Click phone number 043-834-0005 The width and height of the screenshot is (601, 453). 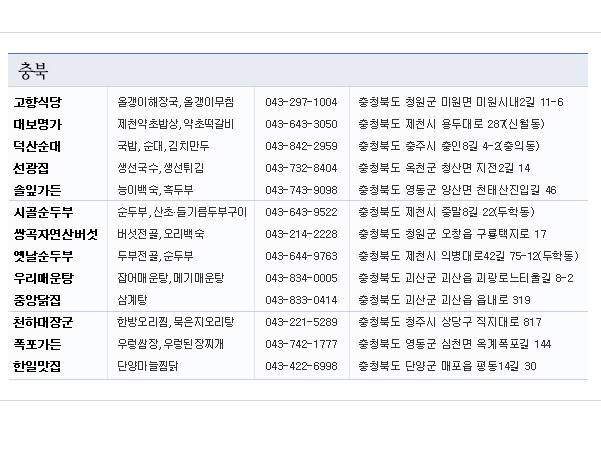coord(301,278)
